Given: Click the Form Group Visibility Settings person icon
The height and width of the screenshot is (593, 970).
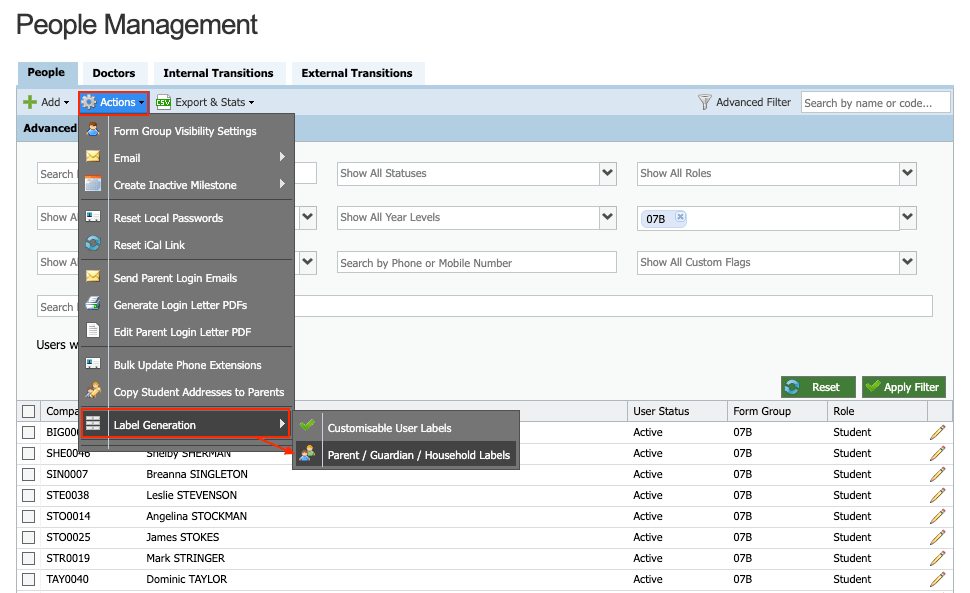Looking at the screenshot, I should (x=93, y=130).
